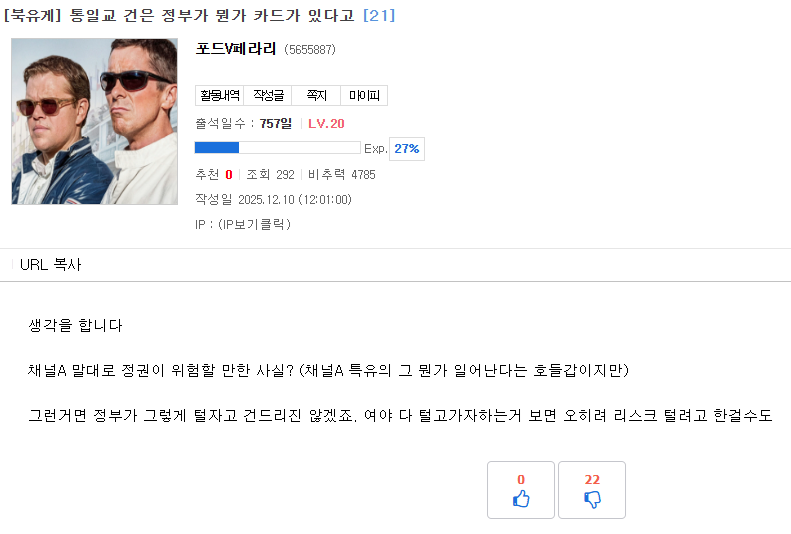Click the thumbs-down dislike icon

(x=592, y=499)
